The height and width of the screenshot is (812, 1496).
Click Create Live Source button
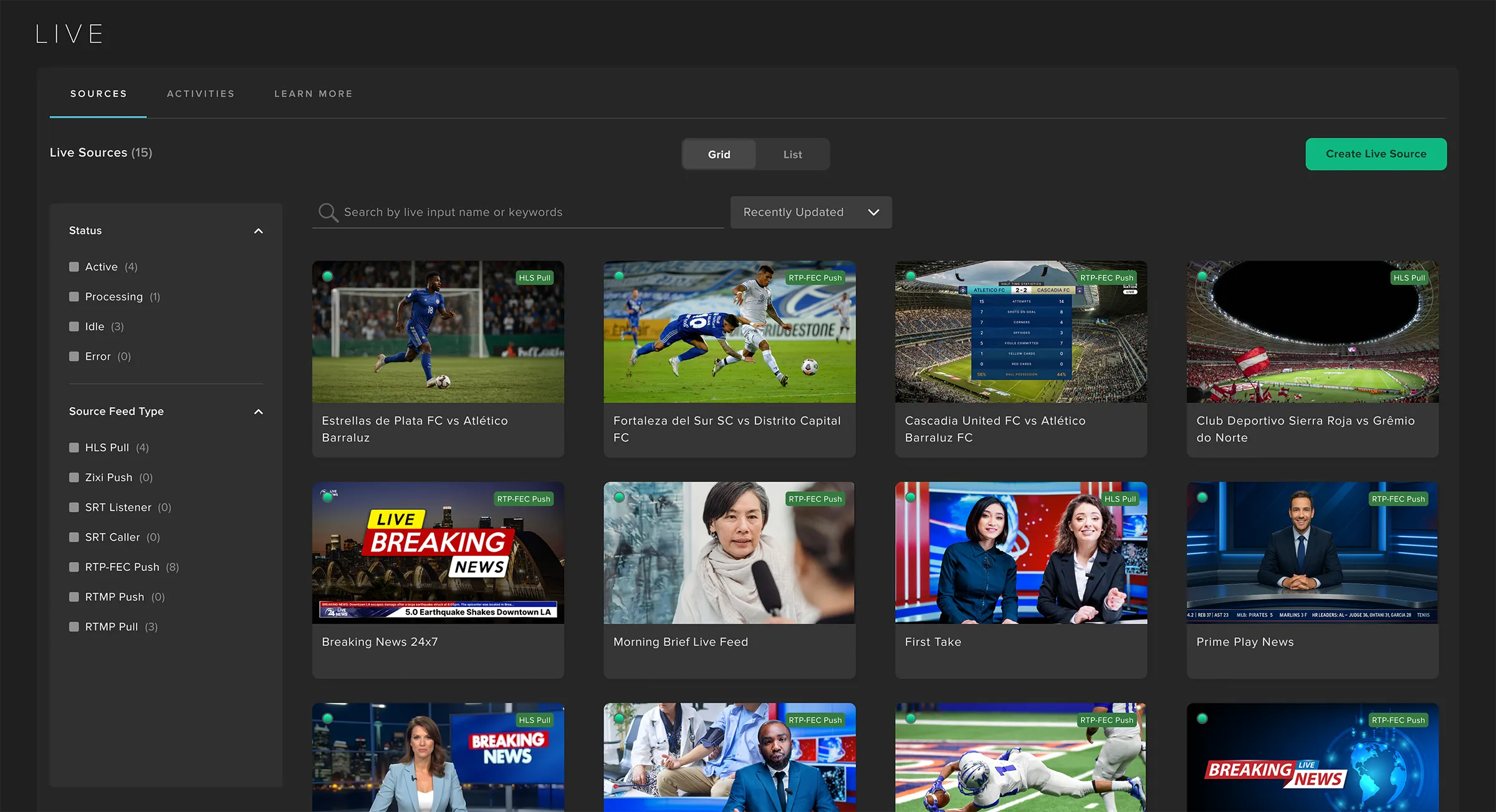click(1376, 154)
